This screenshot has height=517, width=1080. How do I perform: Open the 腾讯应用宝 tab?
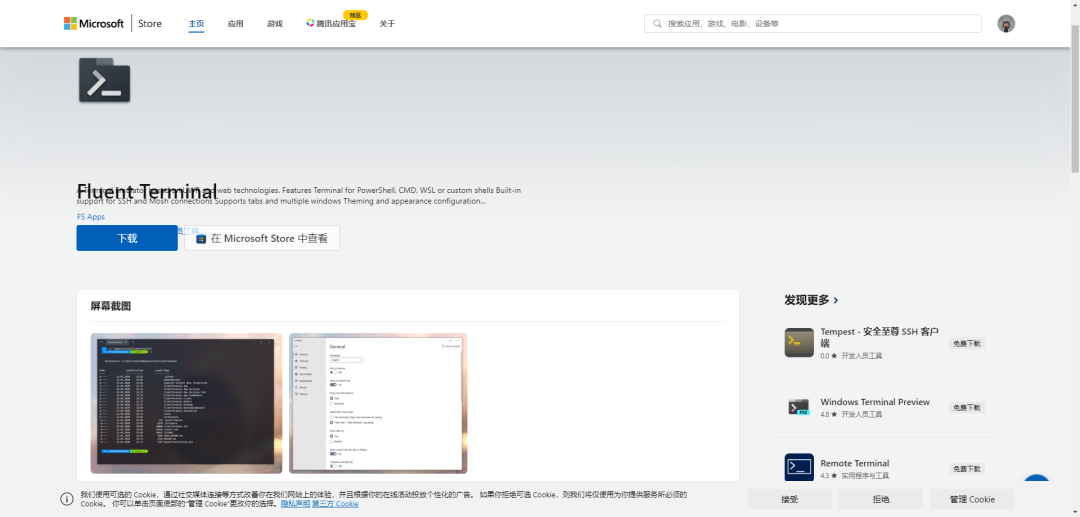[x=331, y=23]
